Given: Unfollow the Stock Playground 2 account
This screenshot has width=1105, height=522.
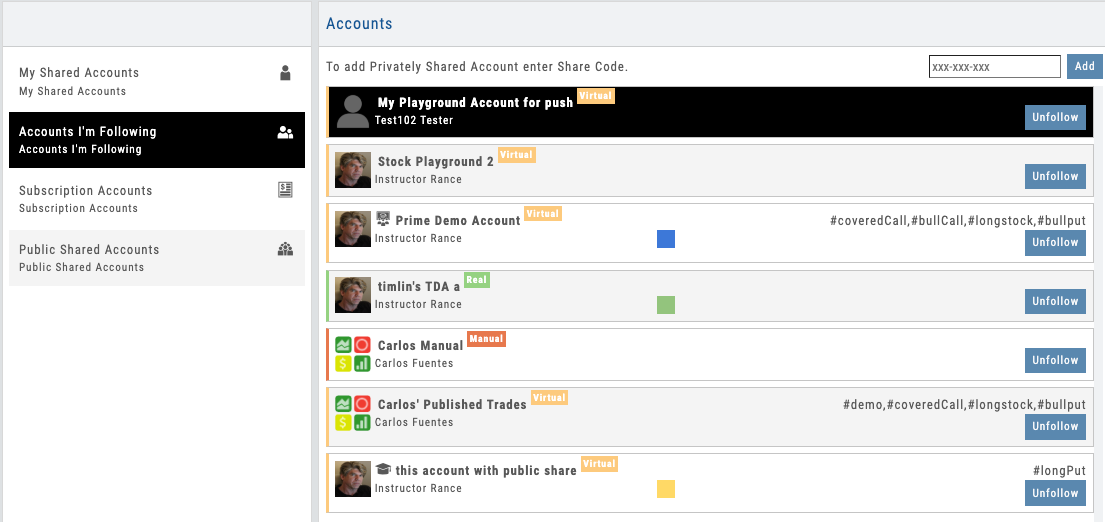Looking at the screenshot, I should coord(1055,176).
